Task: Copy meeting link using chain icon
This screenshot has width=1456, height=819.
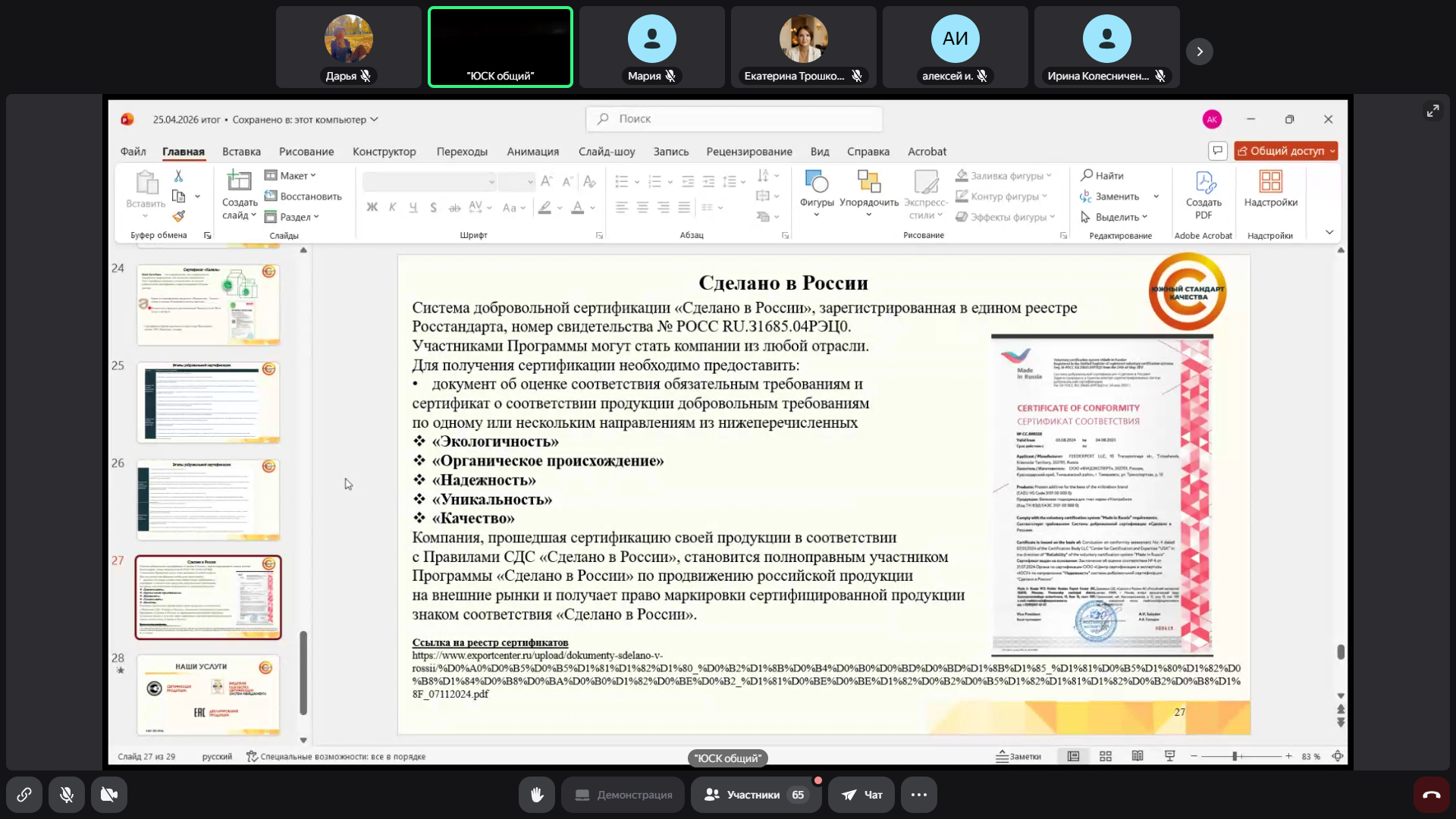Action: point(24,795)
